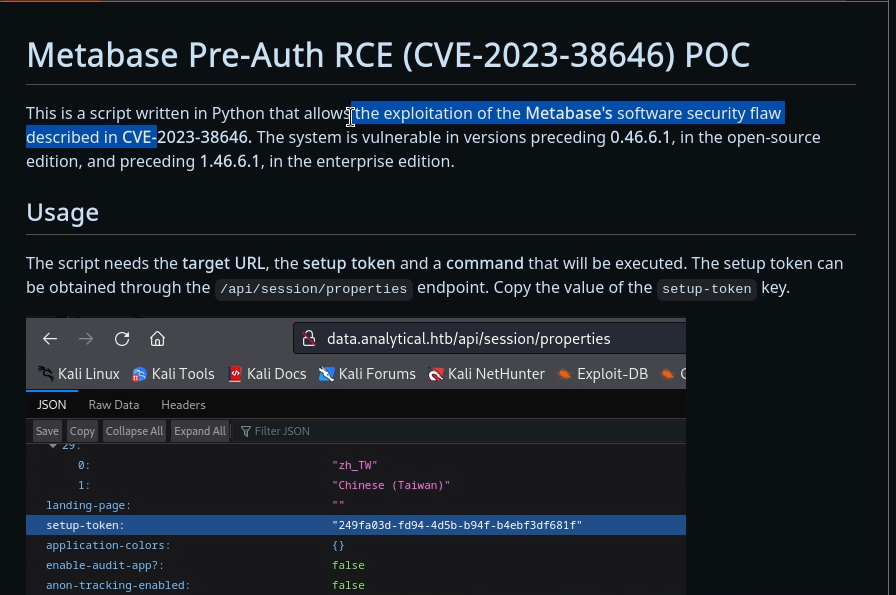Click the Kali Tools bookmark icon
Viewport: 896px width, 595px height.
(x=139, y=374)
